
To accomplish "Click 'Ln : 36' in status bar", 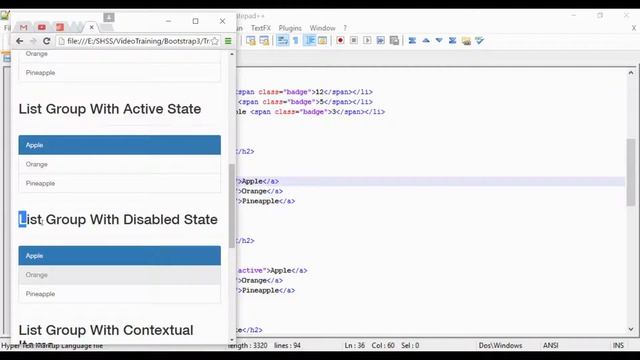I will click(x=355, y=345).
